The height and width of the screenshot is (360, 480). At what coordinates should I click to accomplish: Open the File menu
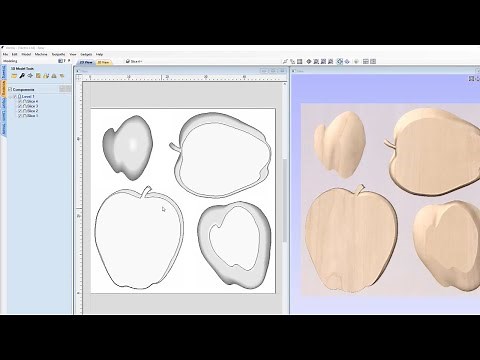pyautogui.click(x=5, y=54)
